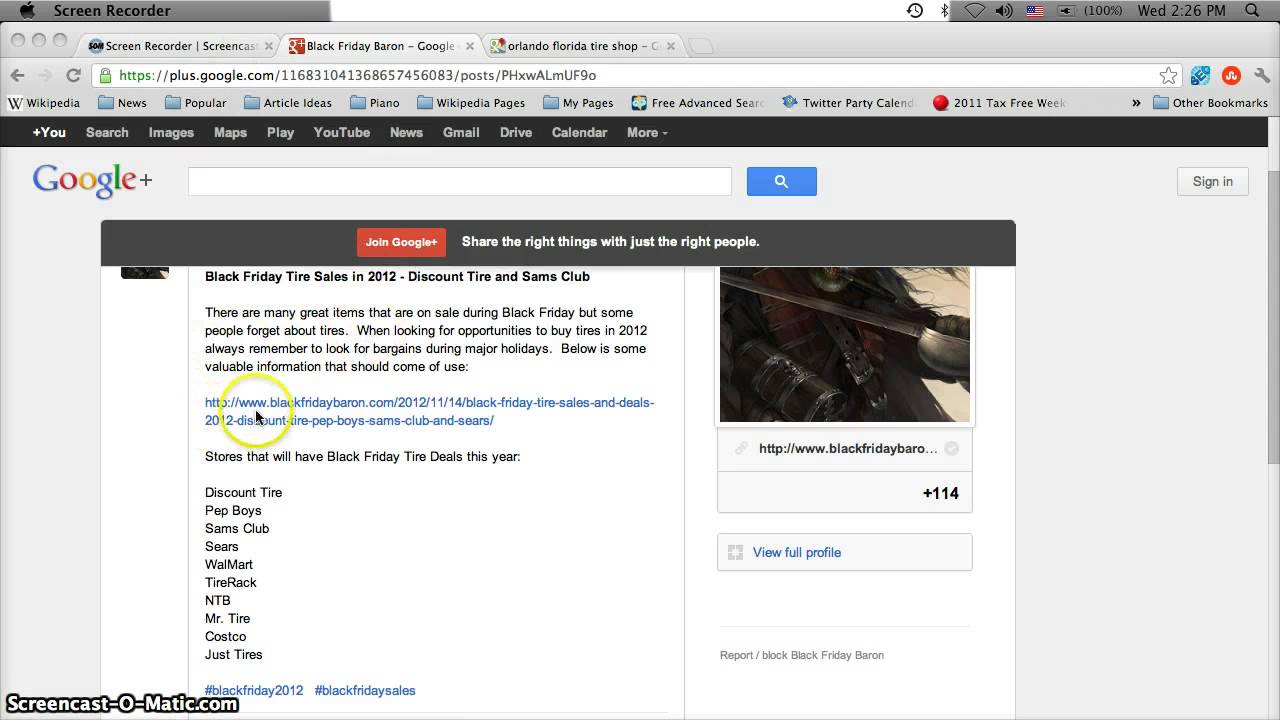Open the battery status menu
The width and height of the screenshot is (1280, 720).
1089,11
